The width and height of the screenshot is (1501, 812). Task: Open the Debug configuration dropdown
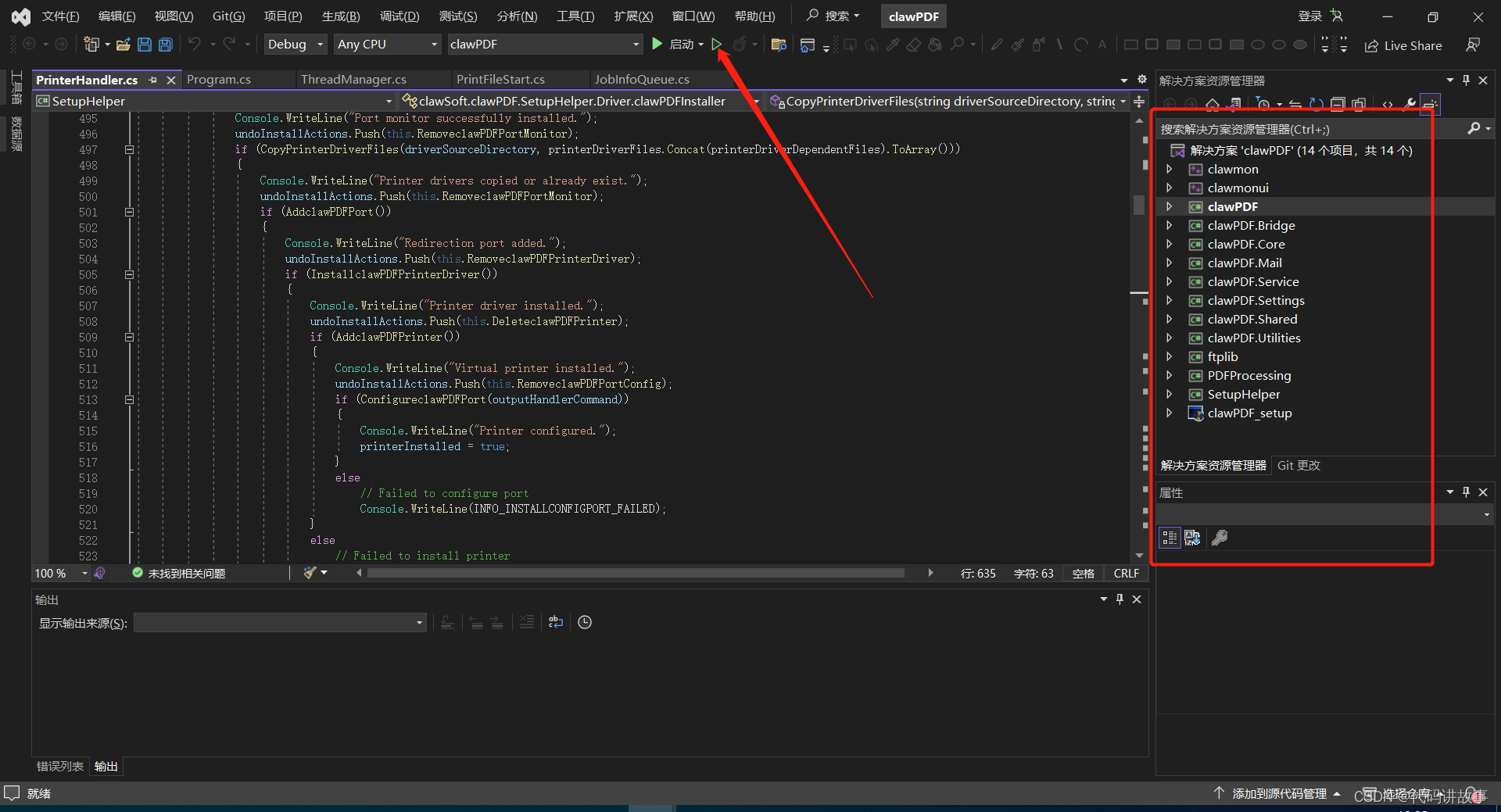coord(295,45)
